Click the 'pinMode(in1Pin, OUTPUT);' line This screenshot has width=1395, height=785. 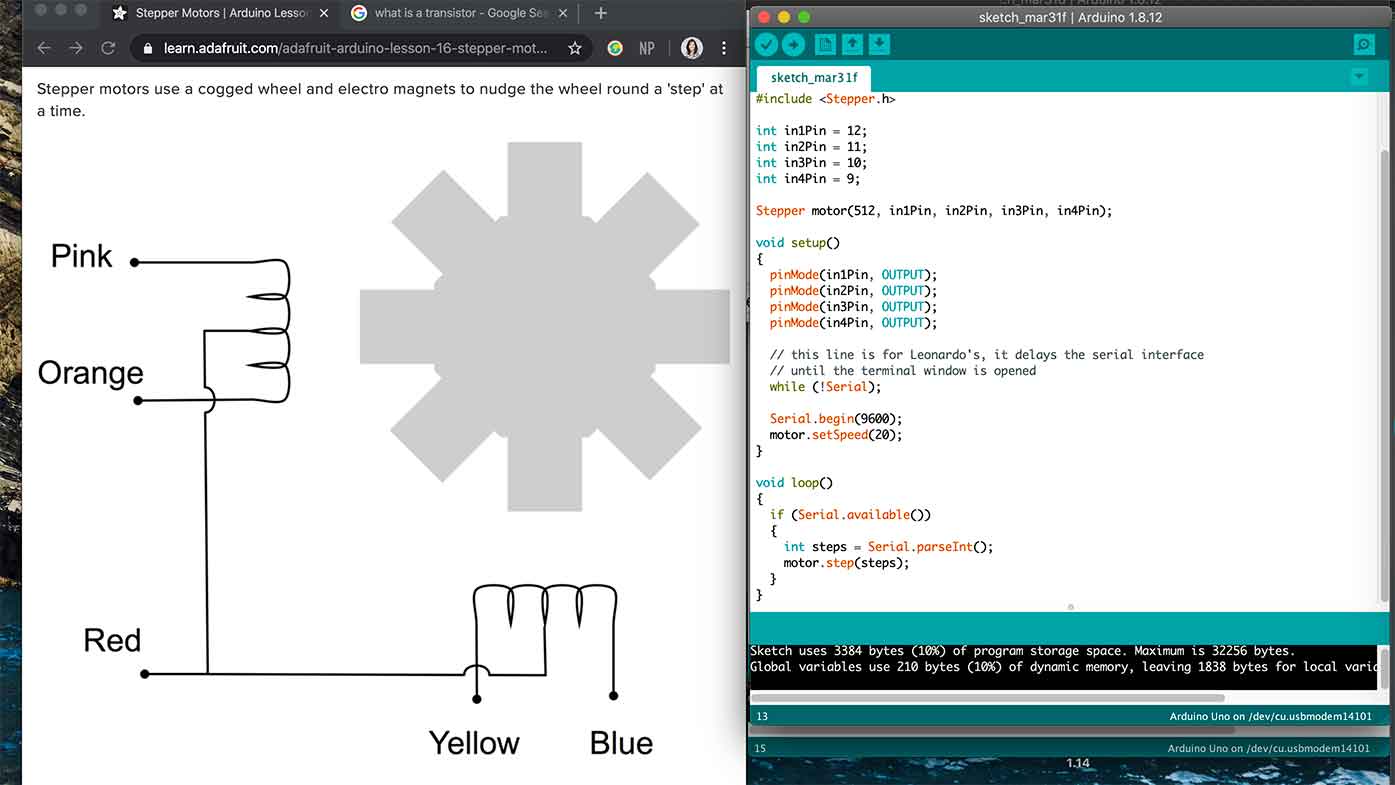853,275
